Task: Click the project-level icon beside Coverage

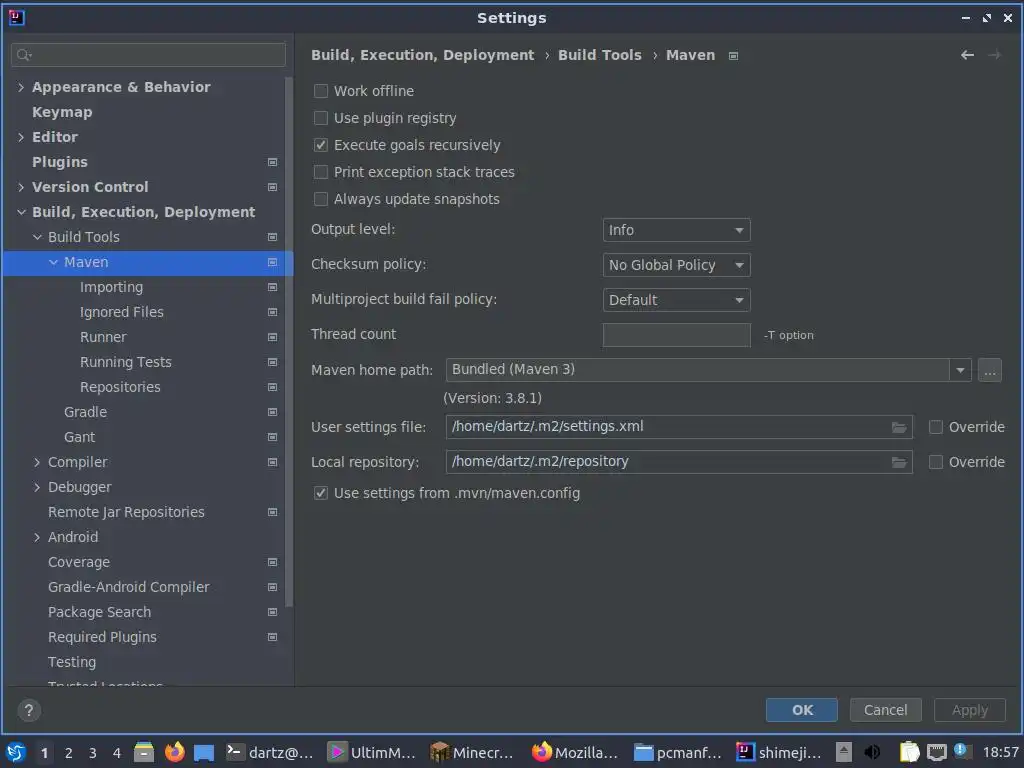Action: tap(272, 562)
